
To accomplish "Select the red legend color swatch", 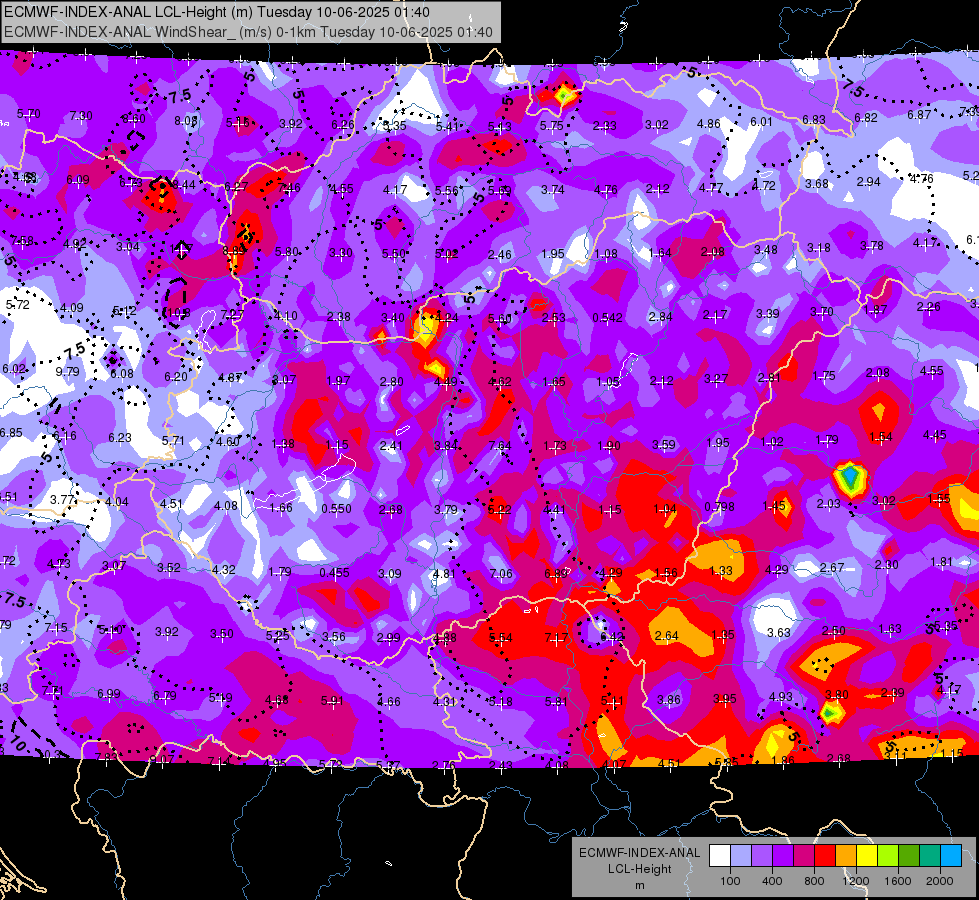I will pos(825,856).
